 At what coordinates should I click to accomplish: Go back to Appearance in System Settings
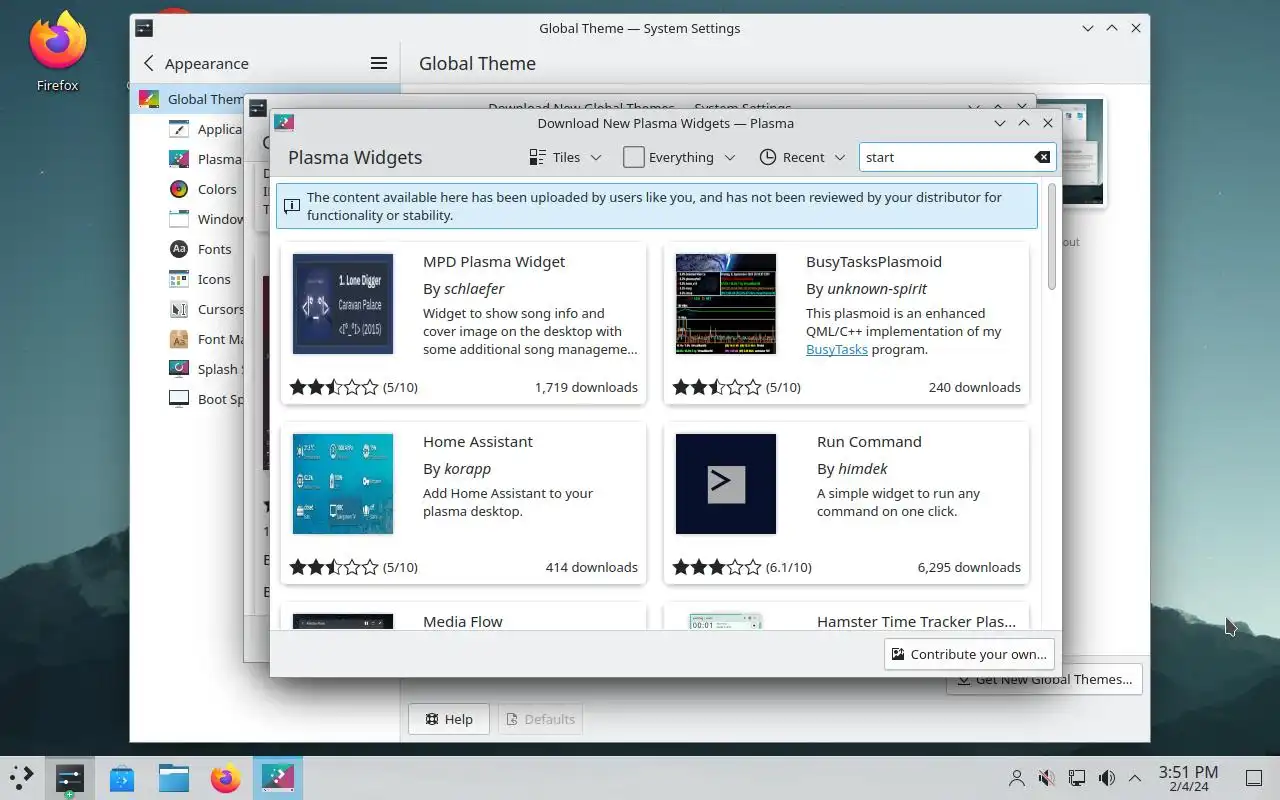(x=195, y=63)
